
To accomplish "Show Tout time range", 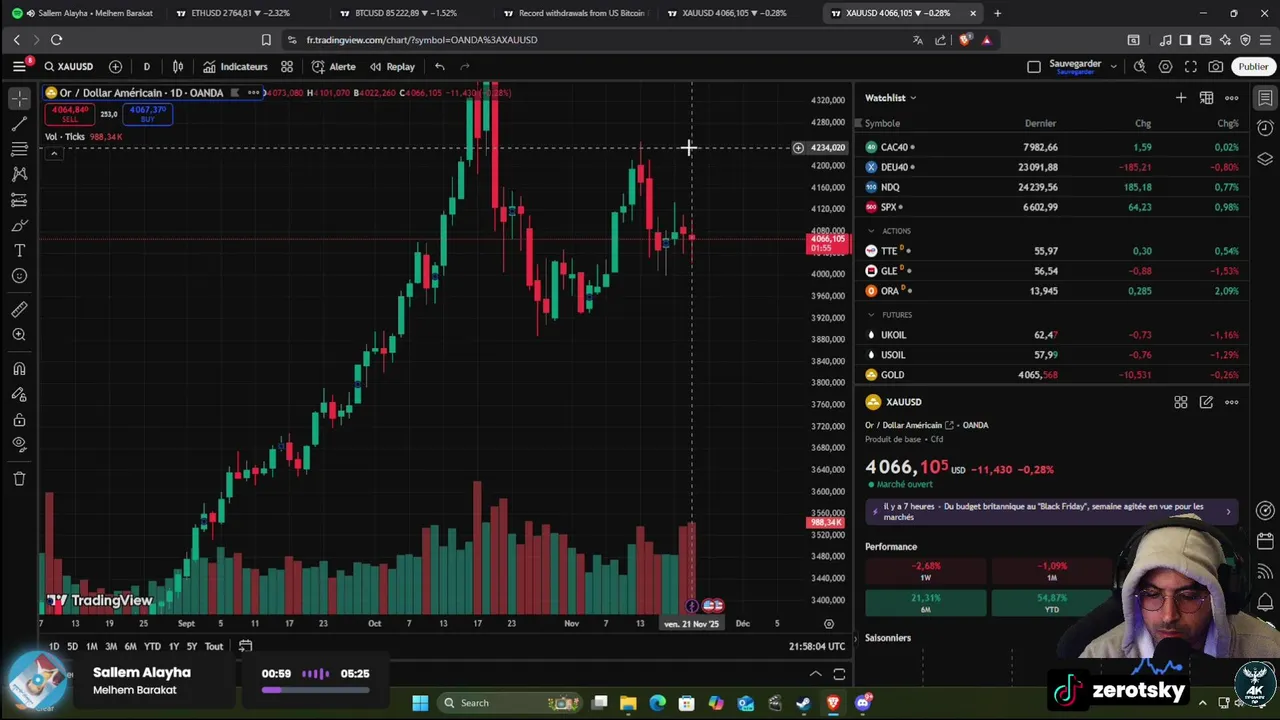I will (214, 646).
